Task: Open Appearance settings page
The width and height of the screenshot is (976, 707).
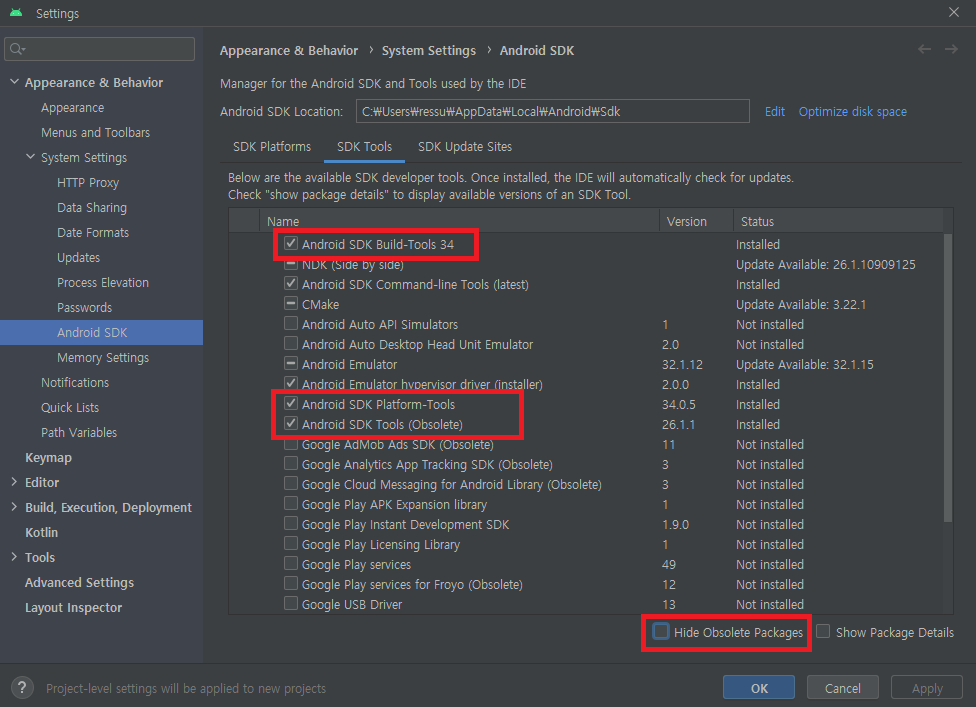Action: tap(72, 108)
